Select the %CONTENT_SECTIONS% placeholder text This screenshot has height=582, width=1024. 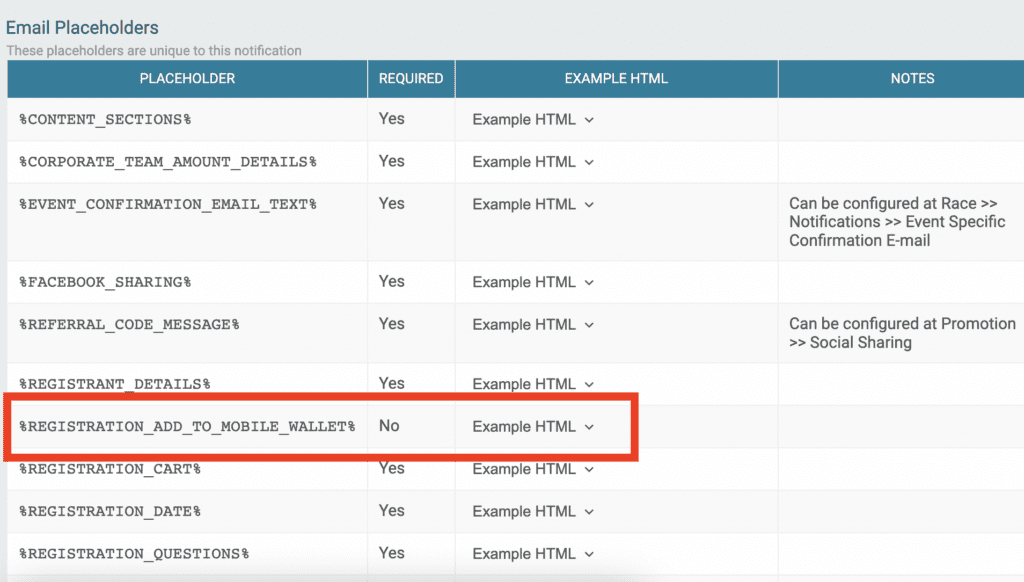pos(105,120)
